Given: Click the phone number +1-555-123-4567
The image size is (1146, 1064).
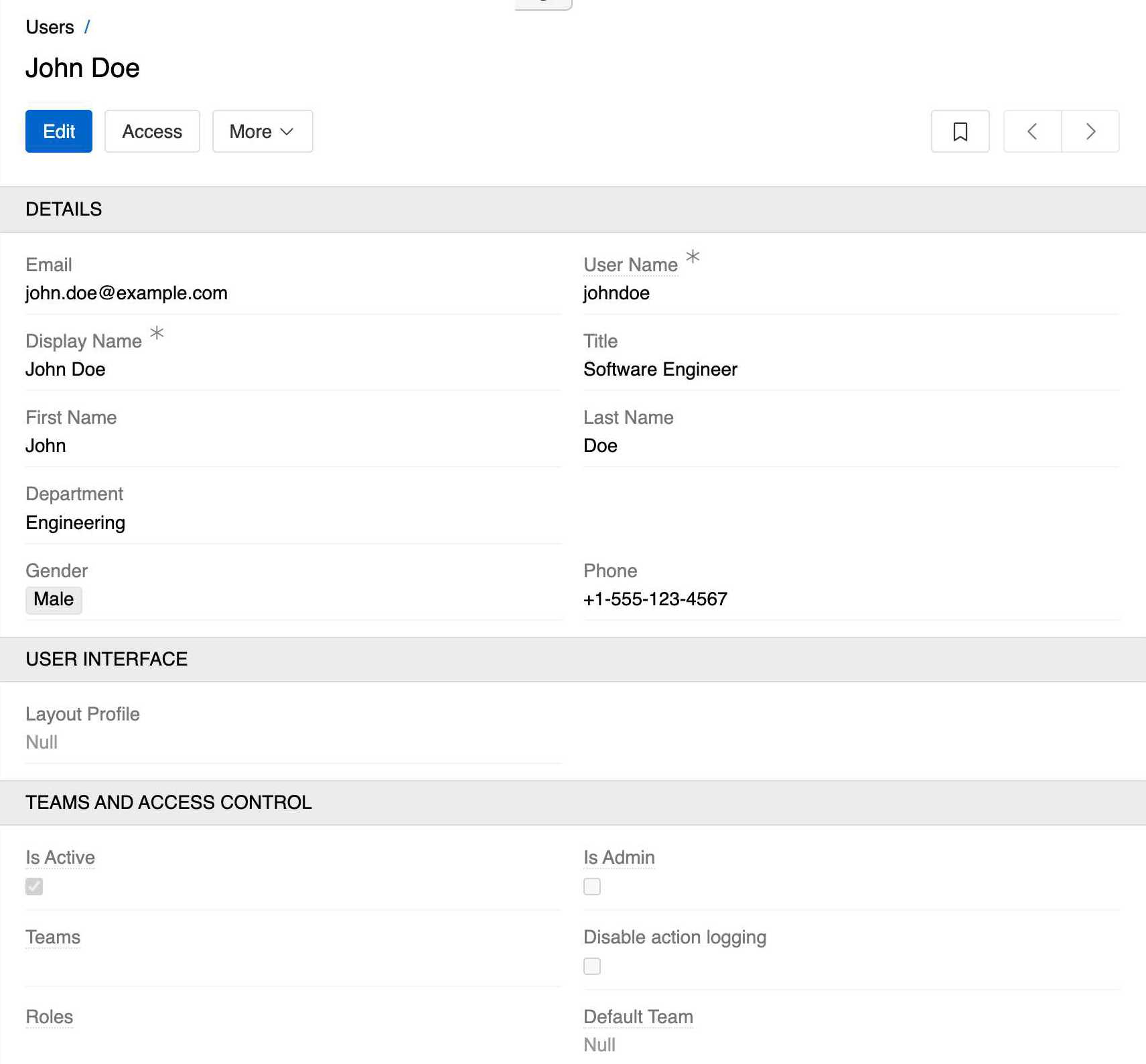Looking at the screenshot, I should 655,599.
